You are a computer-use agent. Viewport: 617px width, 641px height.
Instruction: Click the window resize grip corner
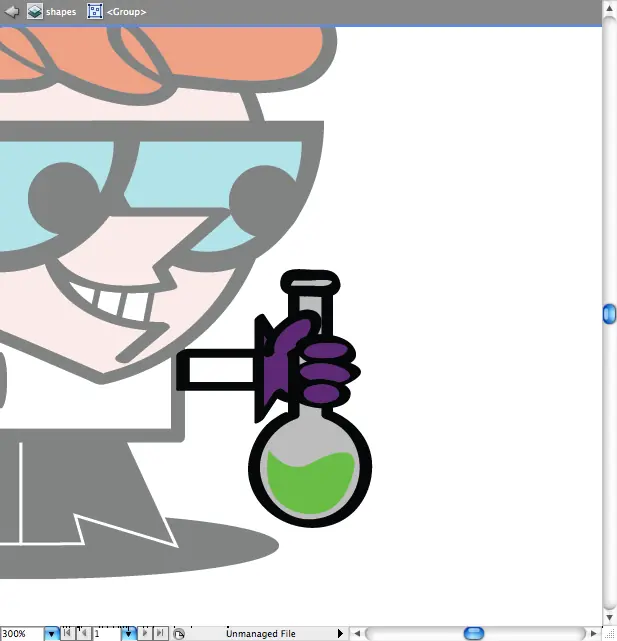click(x=609, y=634)
